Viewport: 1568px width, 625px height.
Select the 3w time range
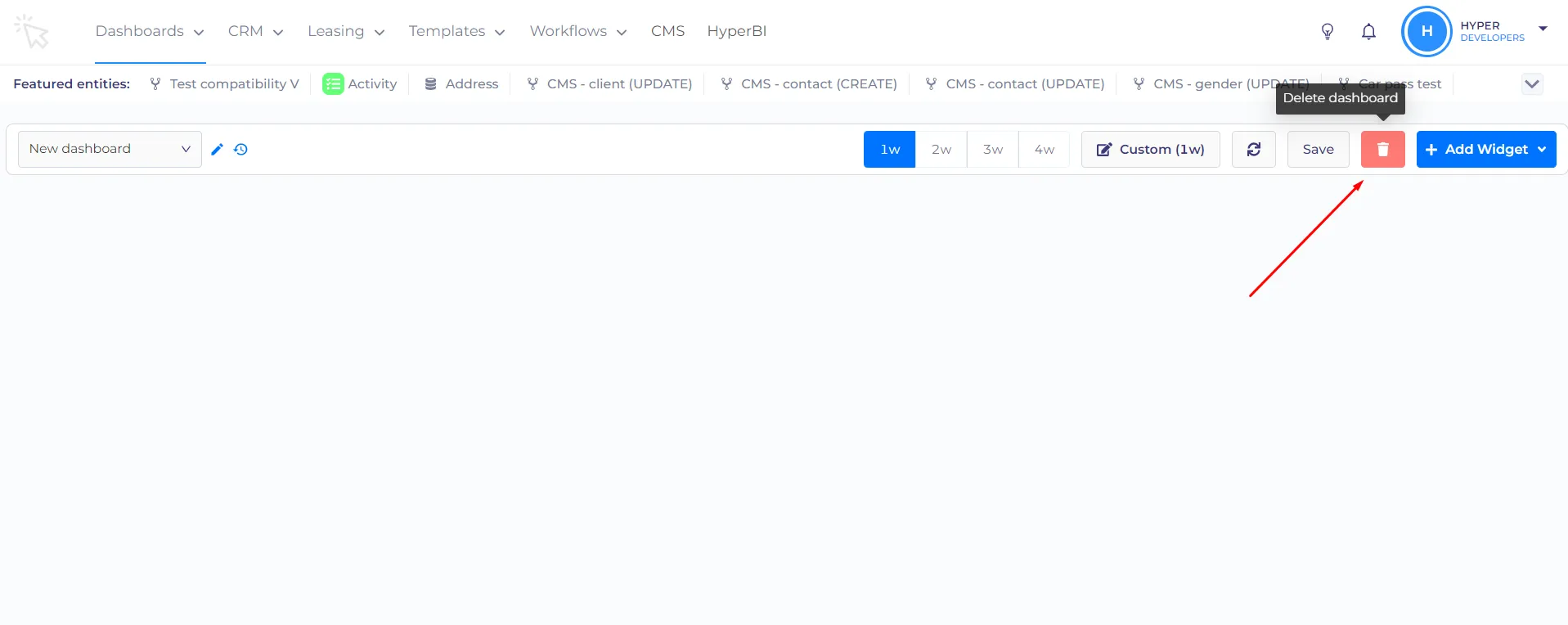click(993, 149)
